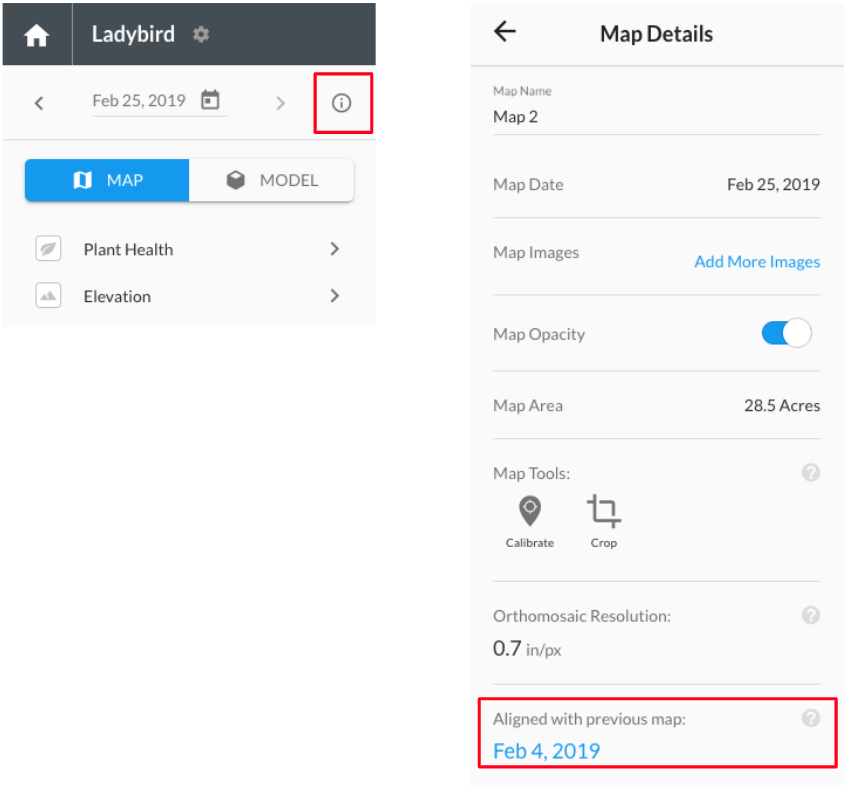848x787 pixels.
Task: Toggle the Map Opacity switch
Action: tap(786, 333)
